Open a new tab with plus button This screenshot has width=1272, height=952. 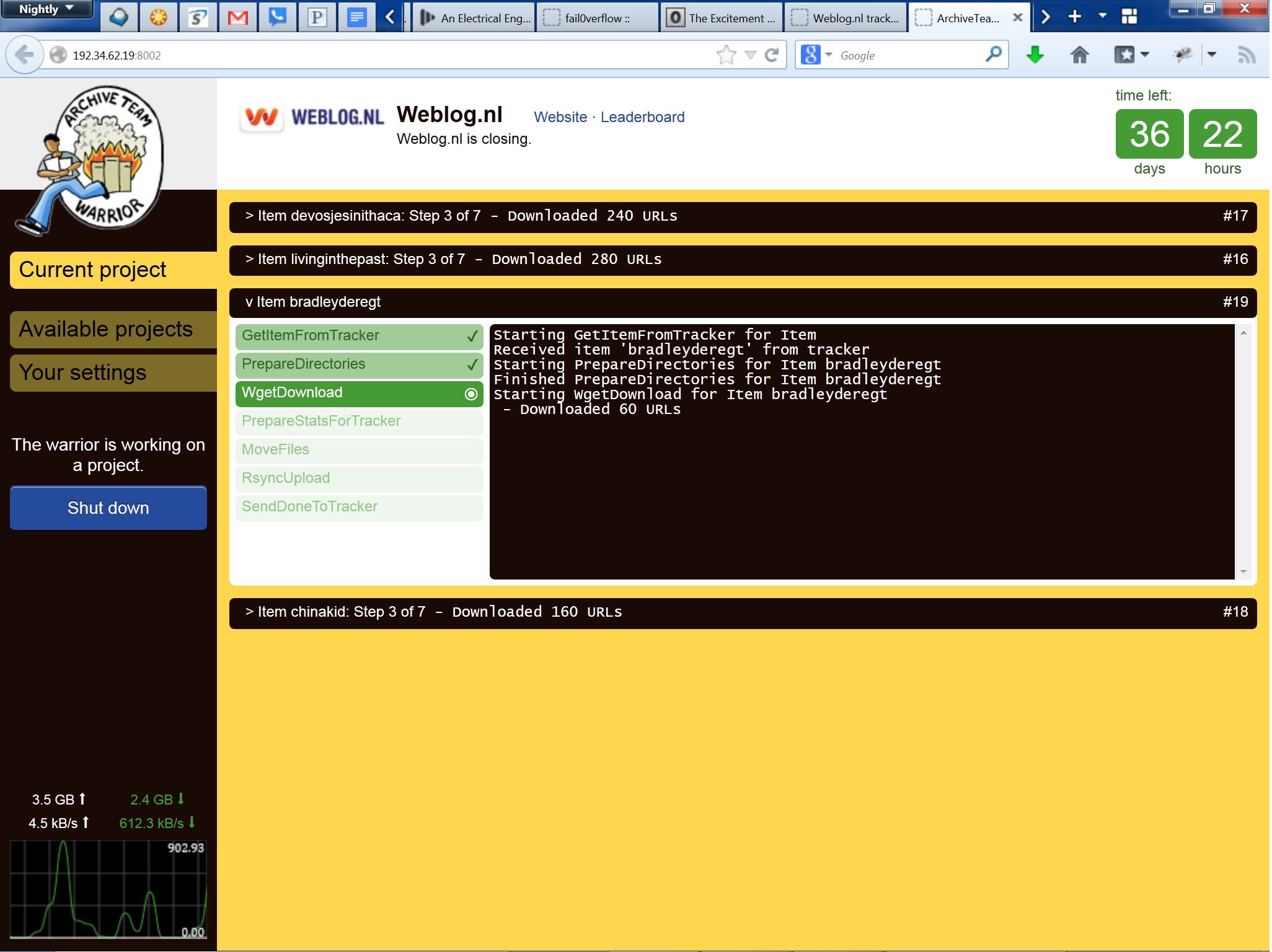pos(1075,17)
